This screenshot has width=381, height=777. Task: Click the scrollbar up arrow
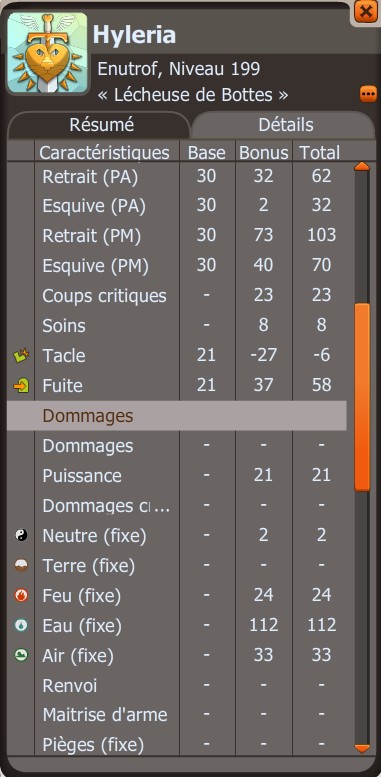click(362, 166)
